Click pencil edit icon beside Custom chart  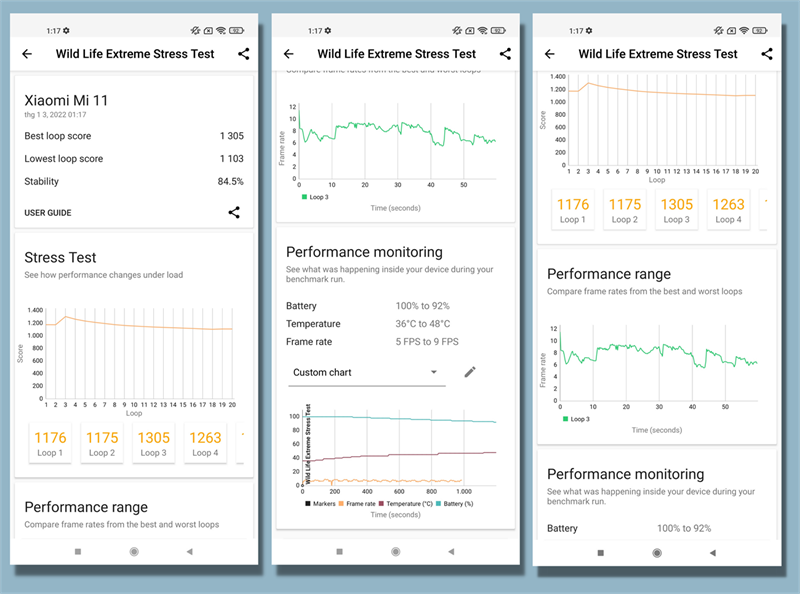tap(470, 372)
